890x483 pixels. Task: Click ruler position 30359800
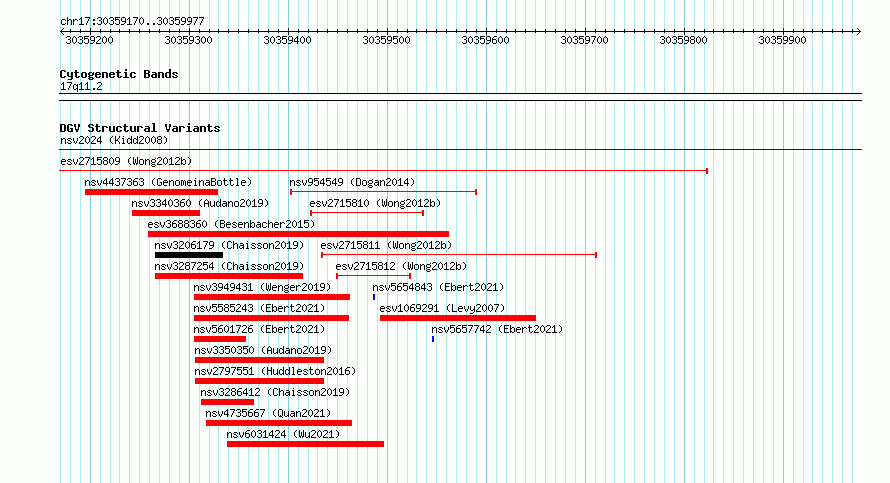683,40
